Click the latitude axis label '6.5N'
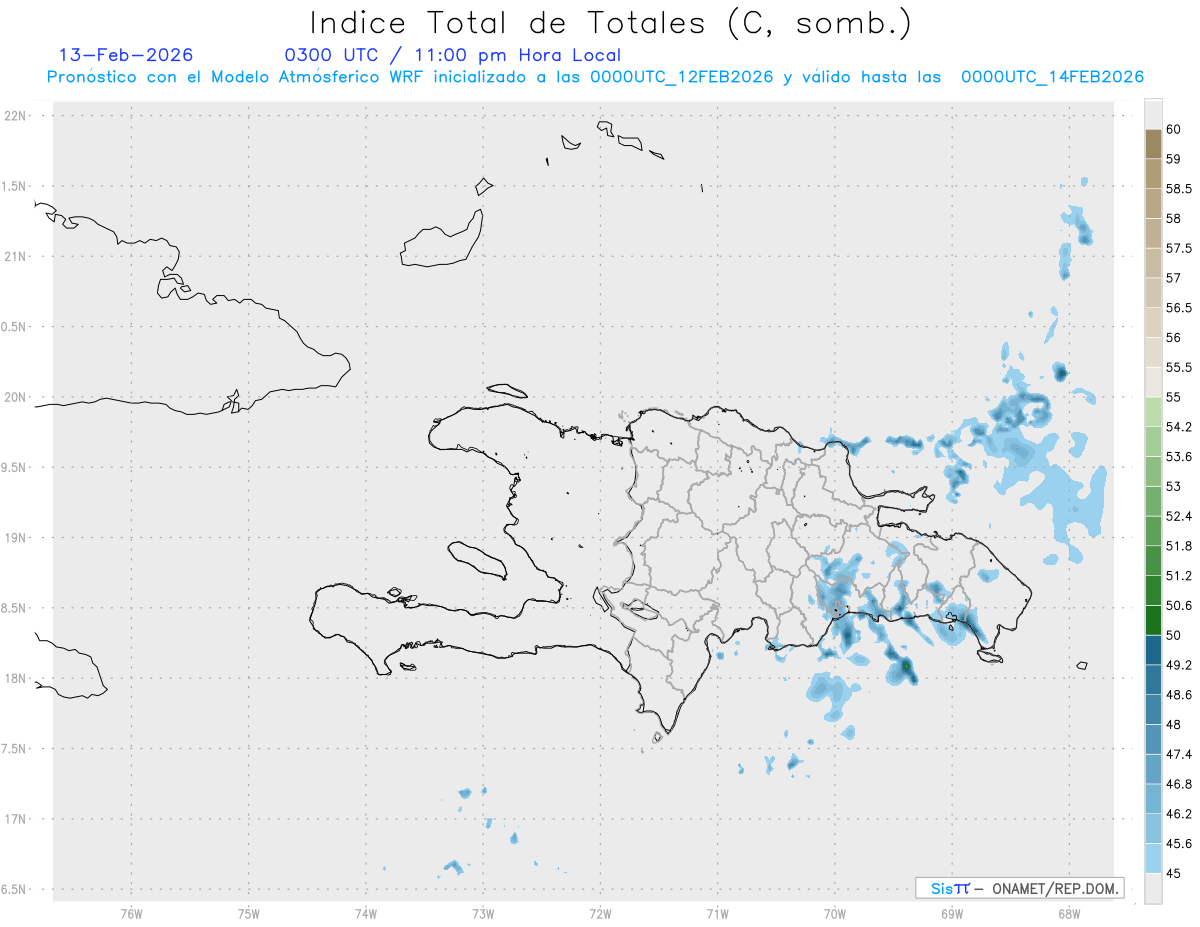 [x=14, y=889]
